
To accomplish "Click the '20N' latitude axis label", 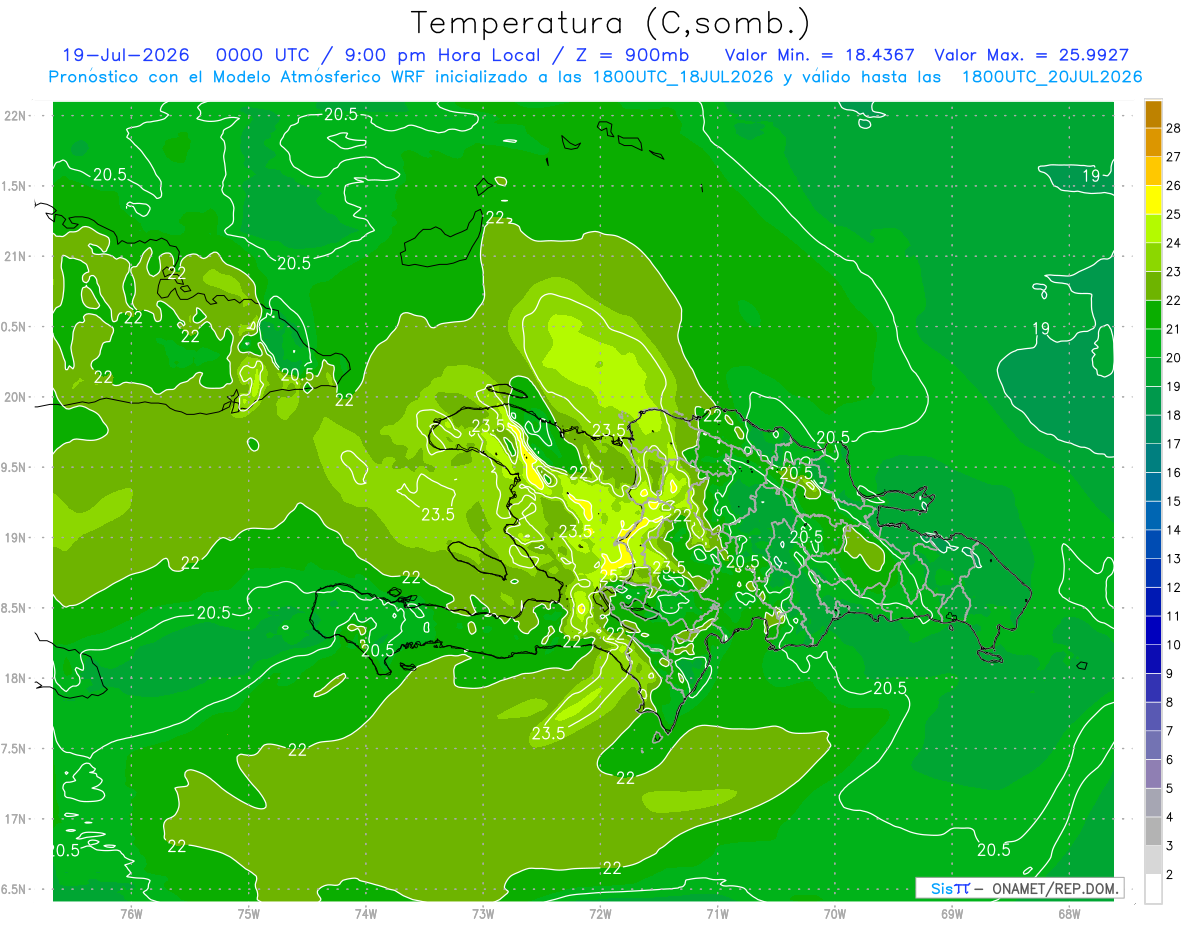I will 16,397.
